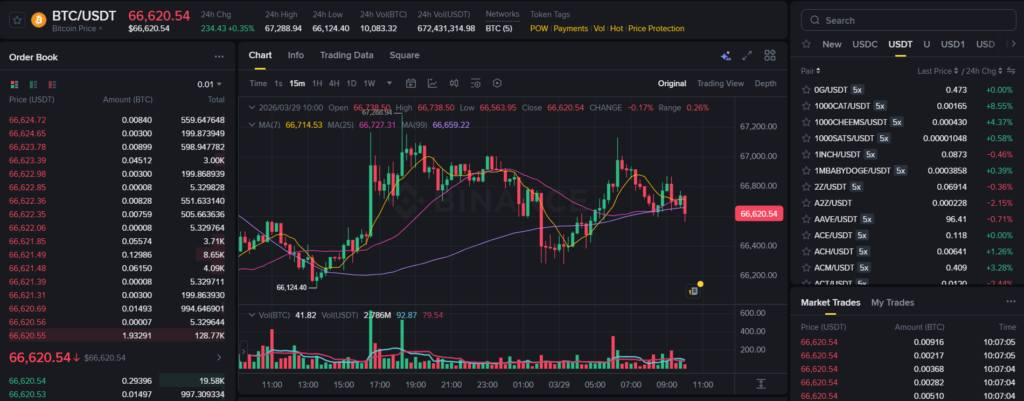Switch chart to Trading View mode
1024x401 pixels.
pos(720,83)
